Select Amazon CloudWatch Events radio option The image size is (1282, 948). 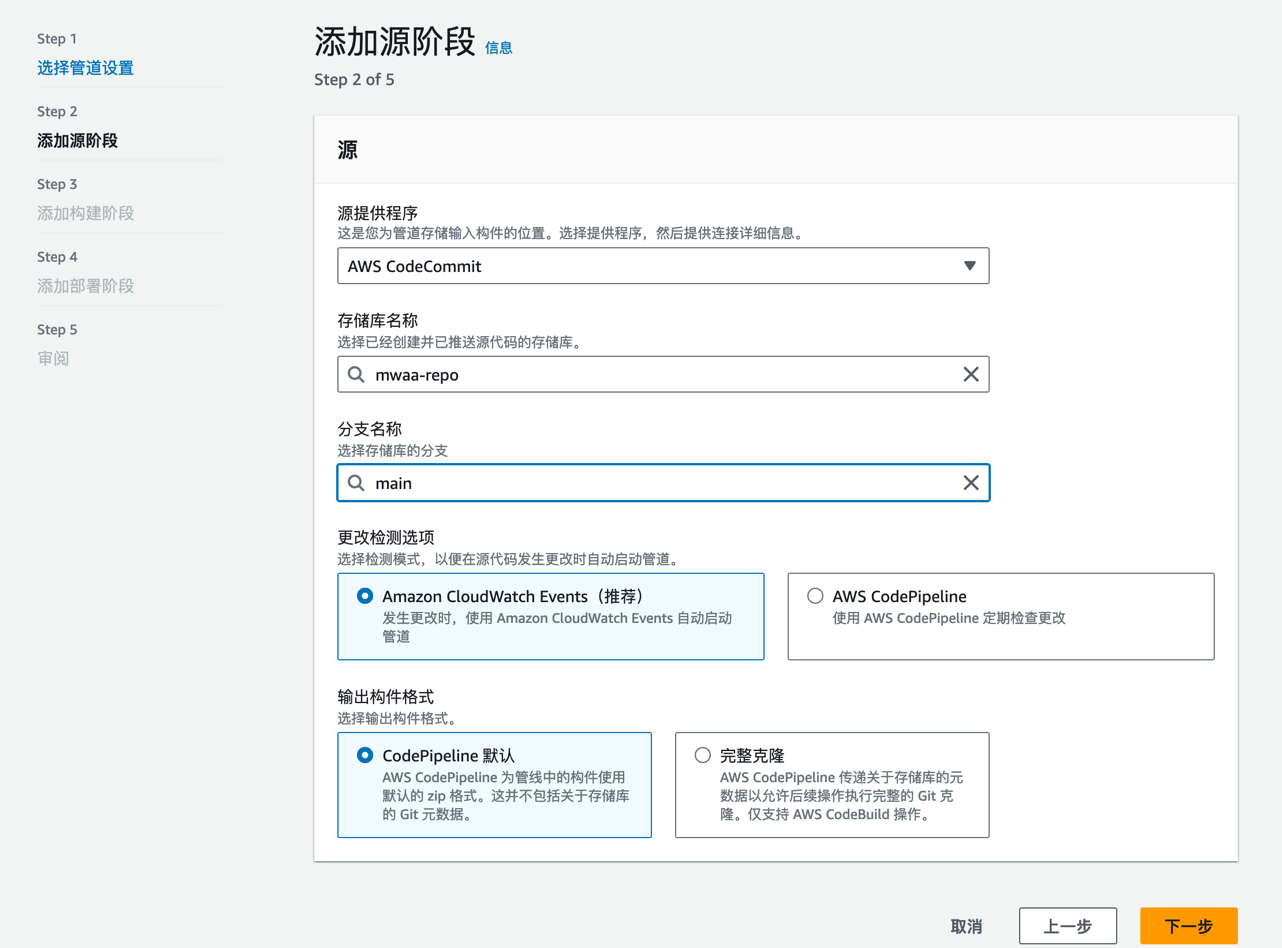[x=365, y=596]
